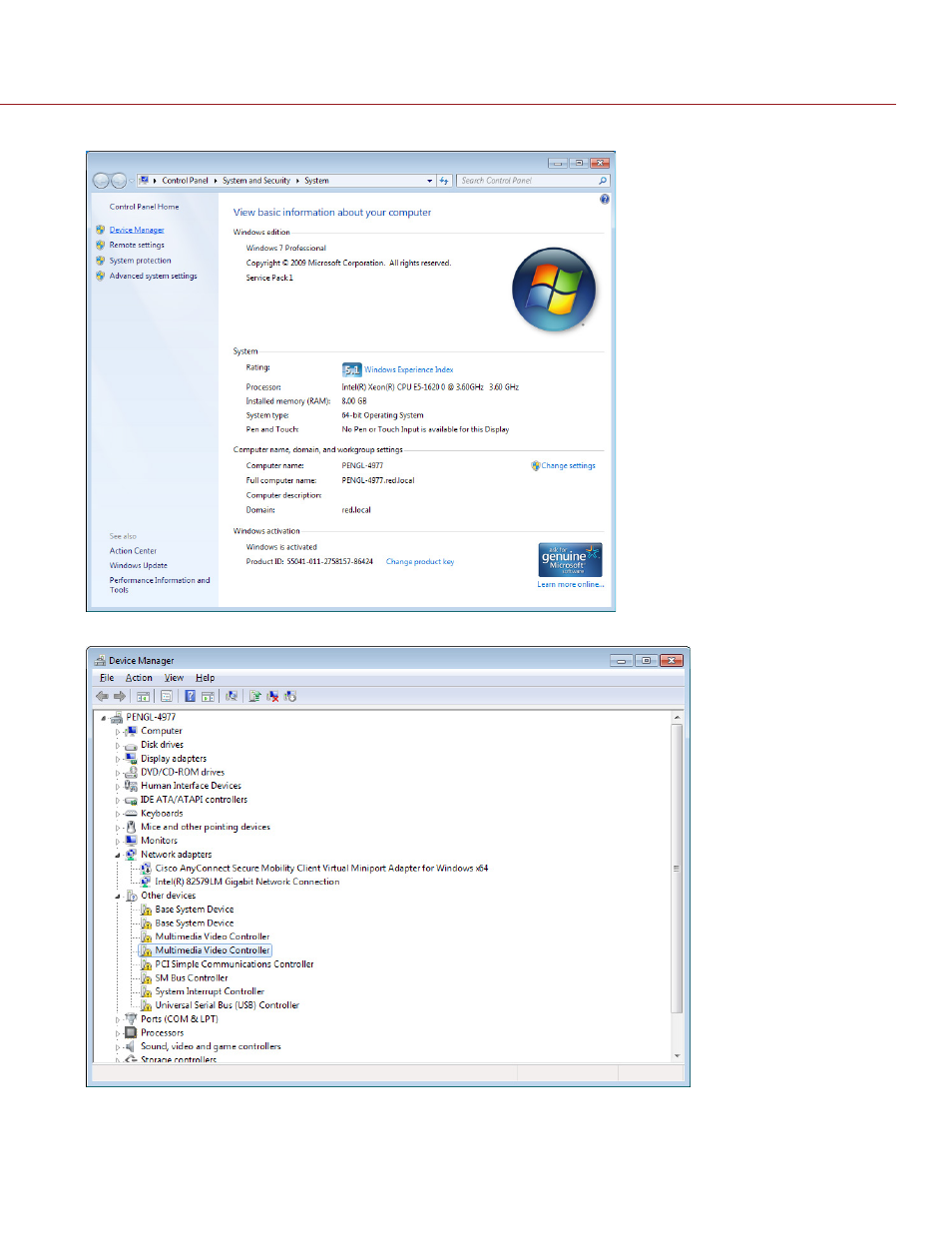Click Scan for hardware changes toolbar icon

[232, 697]
